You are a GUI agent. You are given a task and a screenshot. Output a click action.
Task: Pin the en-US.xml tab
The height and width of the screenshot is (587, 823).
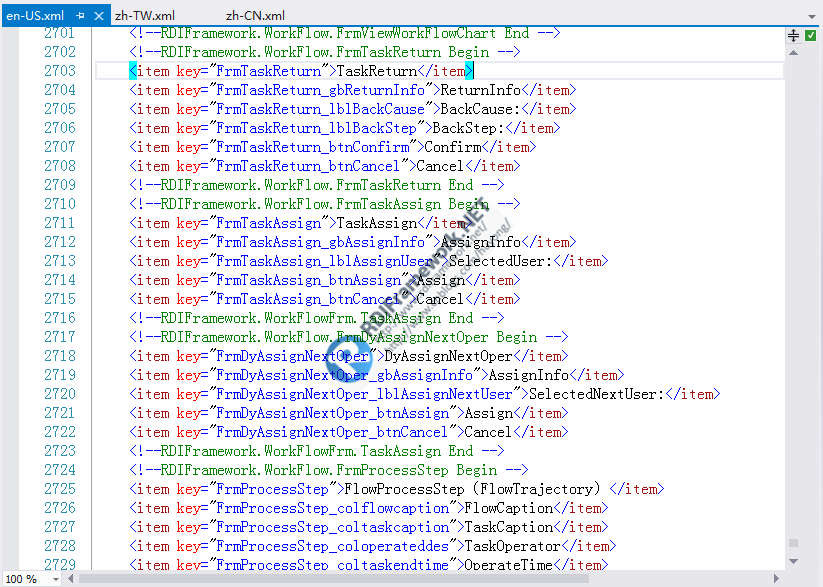click(x=80, y=16)
